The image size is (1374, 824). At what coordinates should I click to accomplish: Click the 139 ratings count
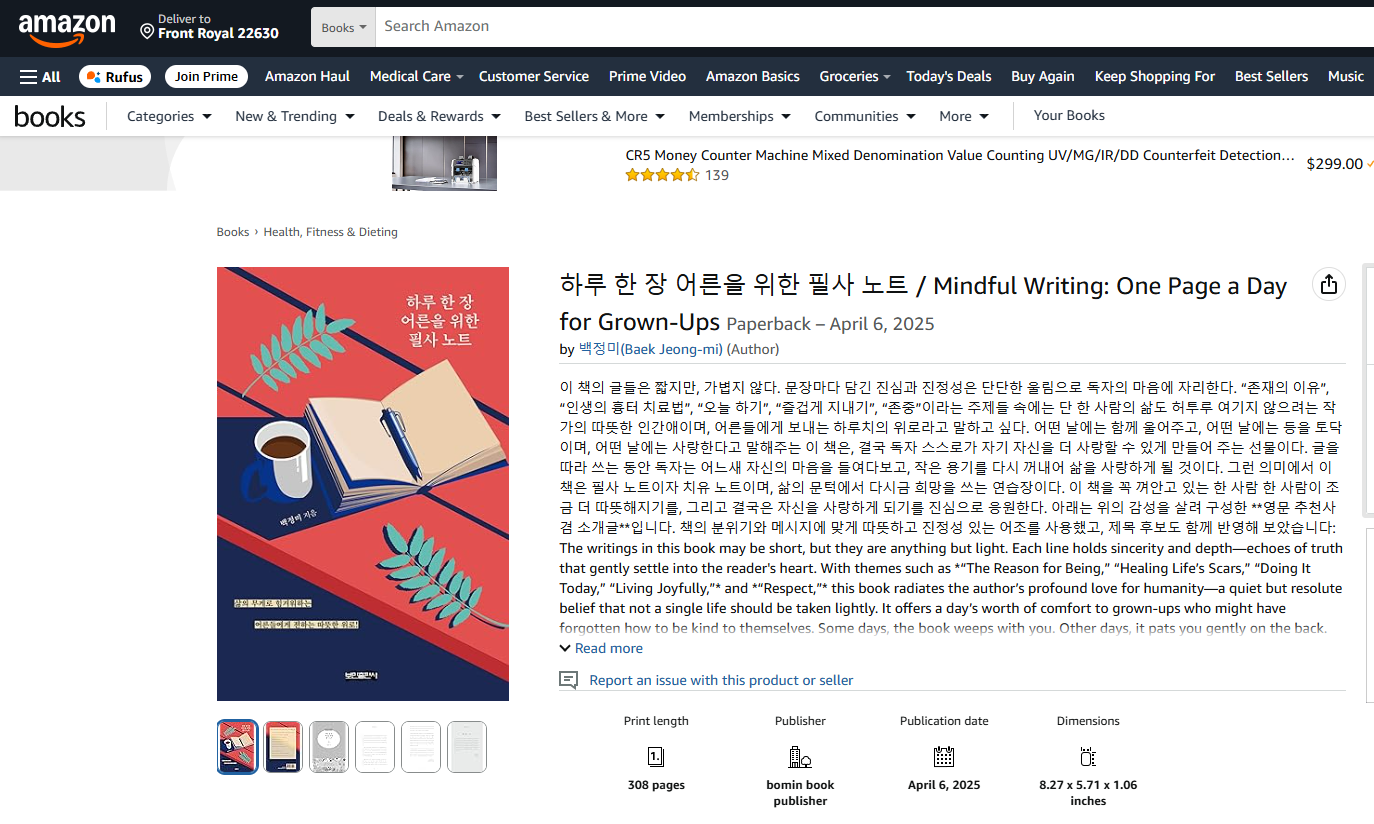click(x=717, y=175)
